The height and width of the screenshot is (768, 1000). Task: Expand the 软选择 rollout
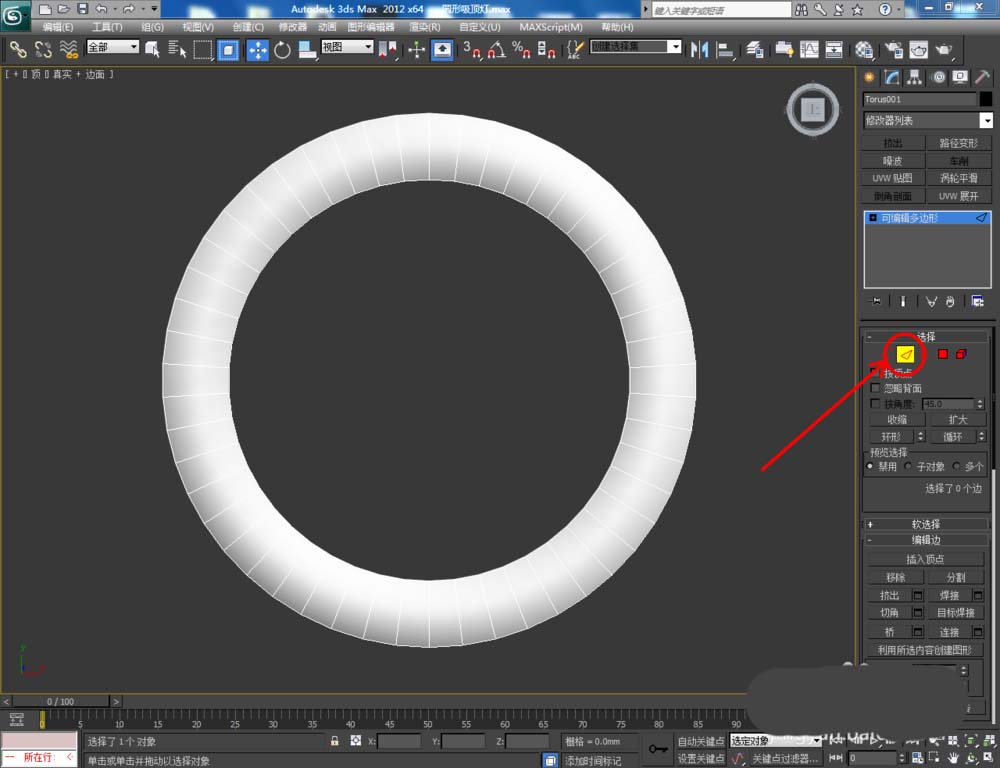(925, 524)
